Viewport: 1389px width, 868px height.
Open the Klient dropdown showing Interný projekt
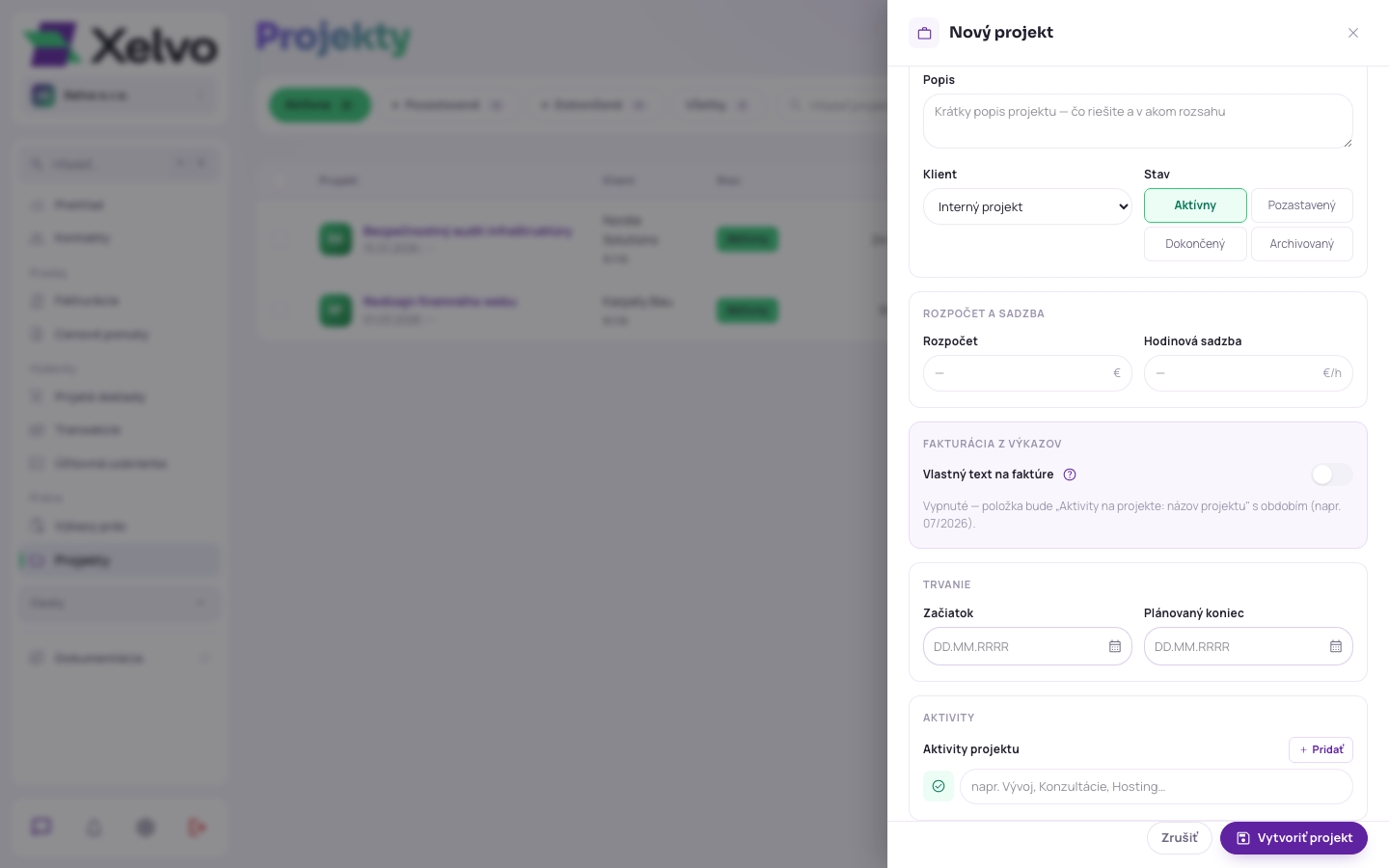[x=1027, y=206]
